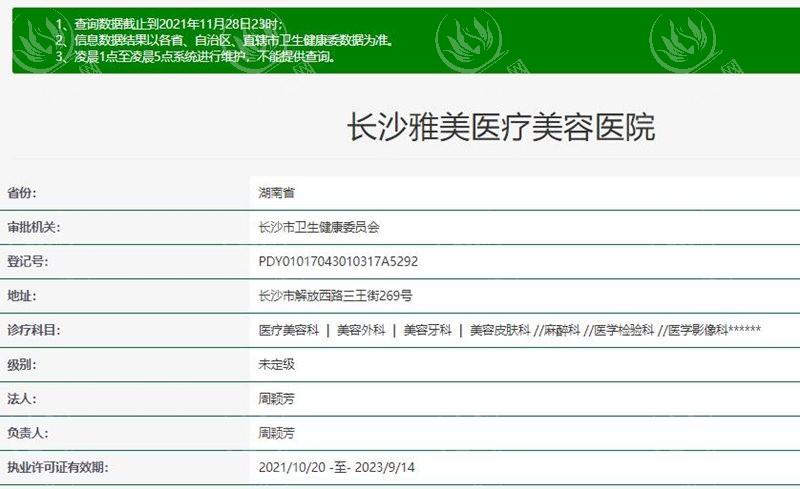Click 麻醉科 in departments list
800x489 pixels.
(x=562, y=330)
